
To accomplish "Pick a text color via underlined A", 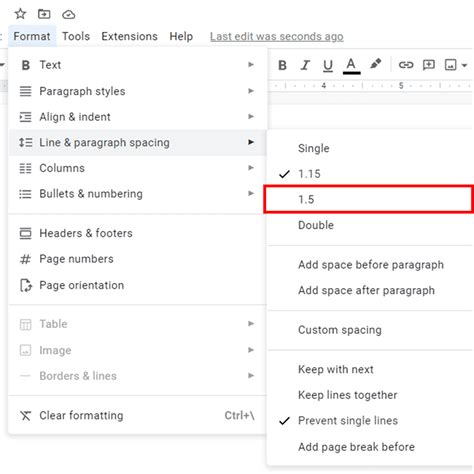I will (x=351, y=66).
